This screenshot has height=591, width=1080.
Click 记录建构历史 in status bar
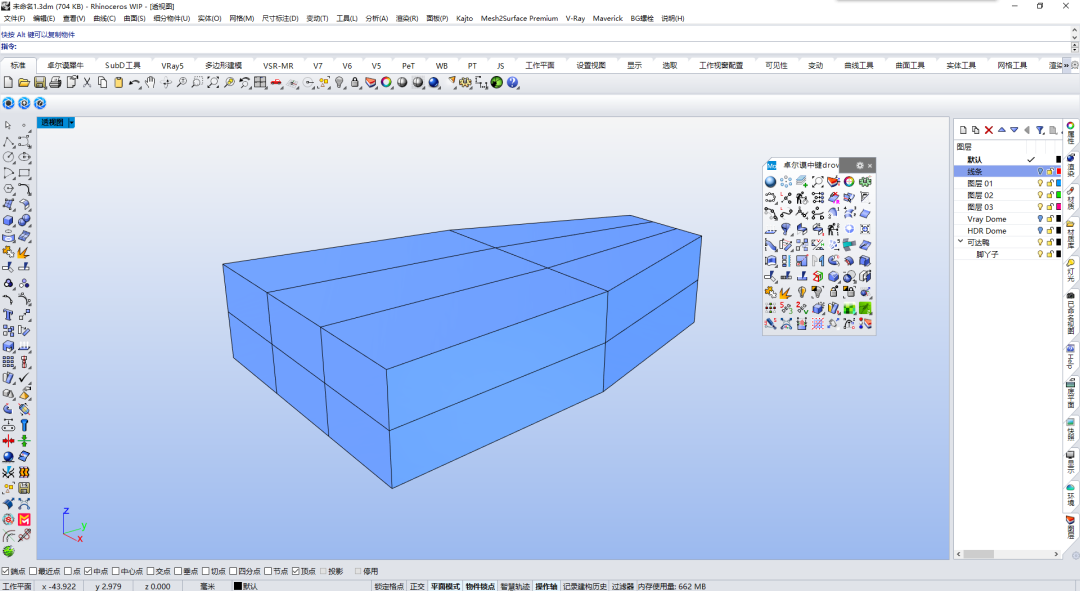pyautogui.click(x=585, y=586)
